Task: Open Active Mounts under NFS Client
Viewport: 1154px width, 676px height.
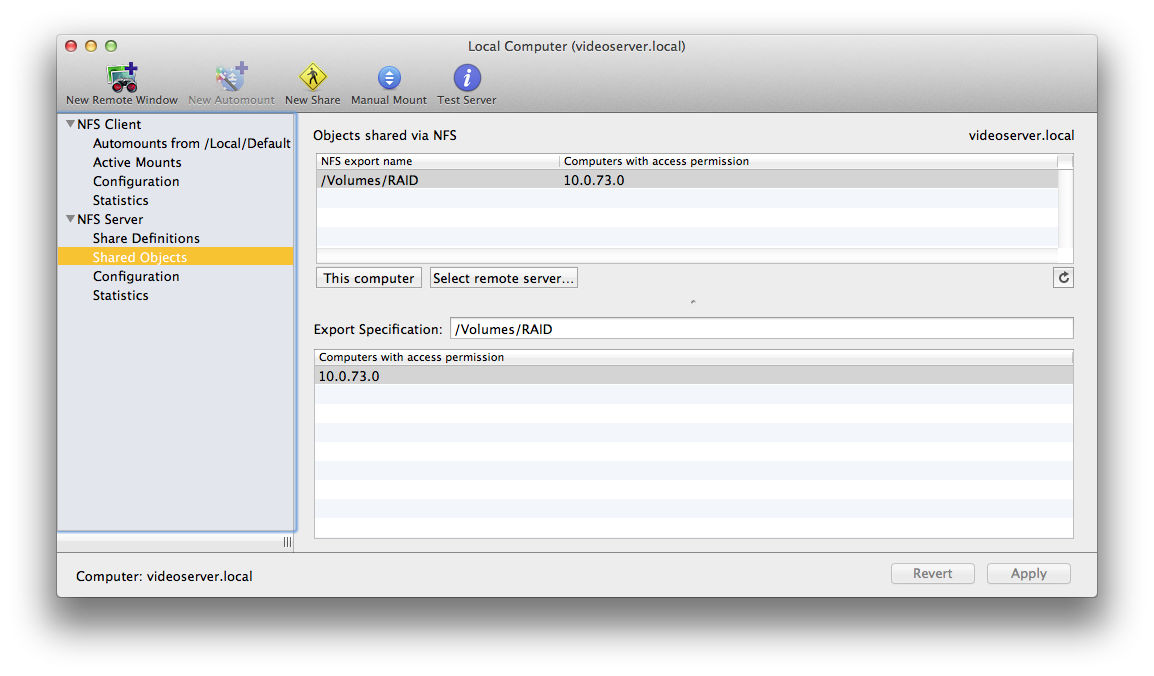Action: click(x=137, y=163)
